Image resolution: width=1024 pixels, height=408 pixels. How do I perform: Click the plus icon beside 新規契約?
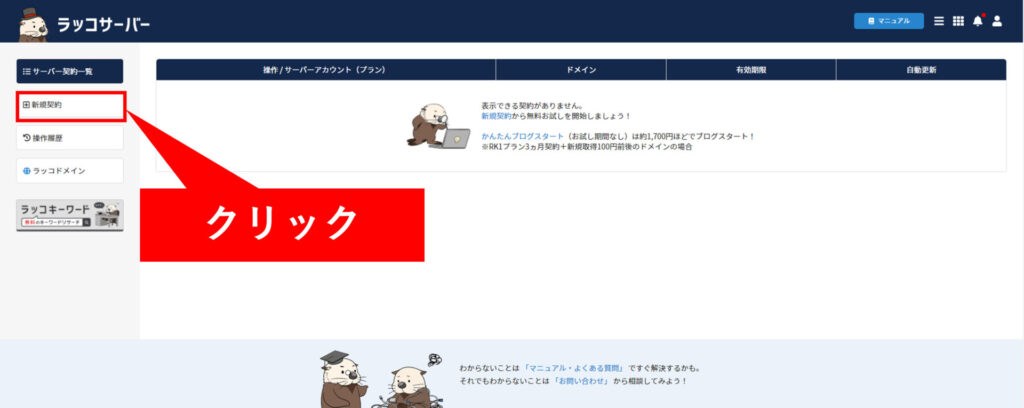tap(26, 104)
